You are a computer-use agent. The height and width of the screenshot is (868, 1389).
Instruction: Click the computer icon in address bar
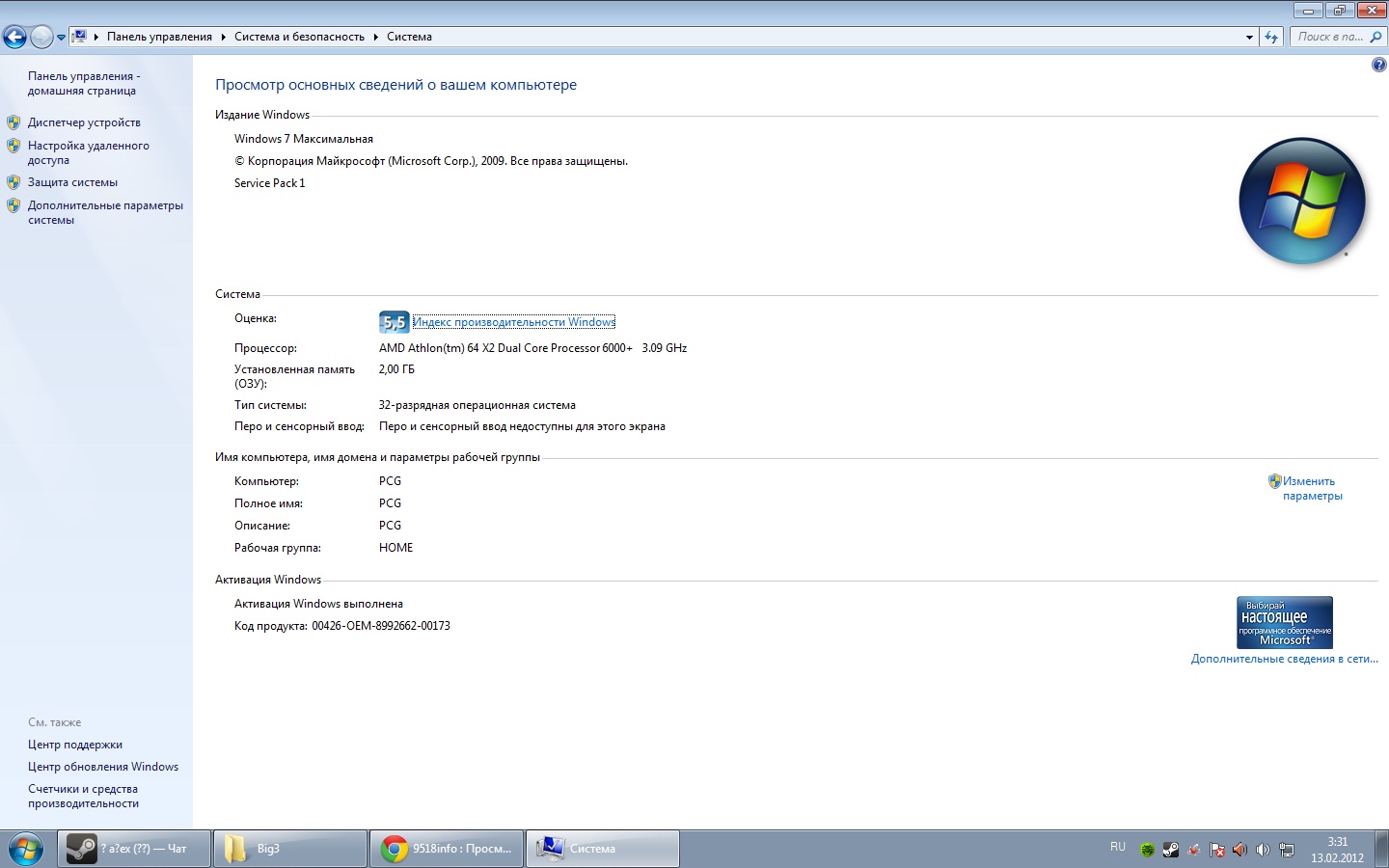(80, 37)
